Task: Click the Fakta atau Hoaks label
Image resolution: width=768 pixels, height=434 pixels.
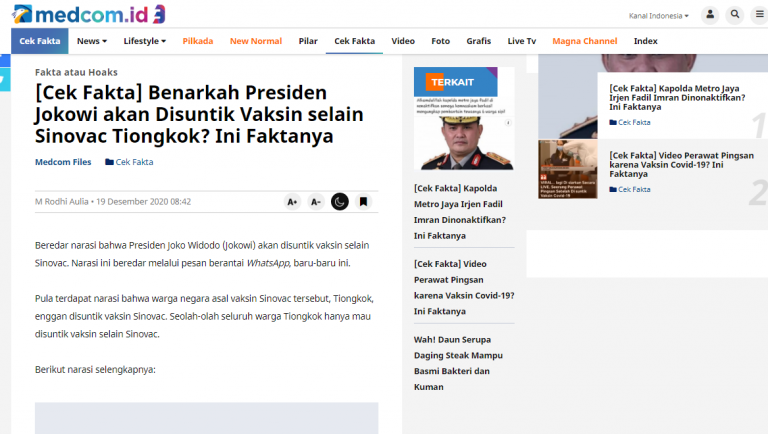Action: 76,72
